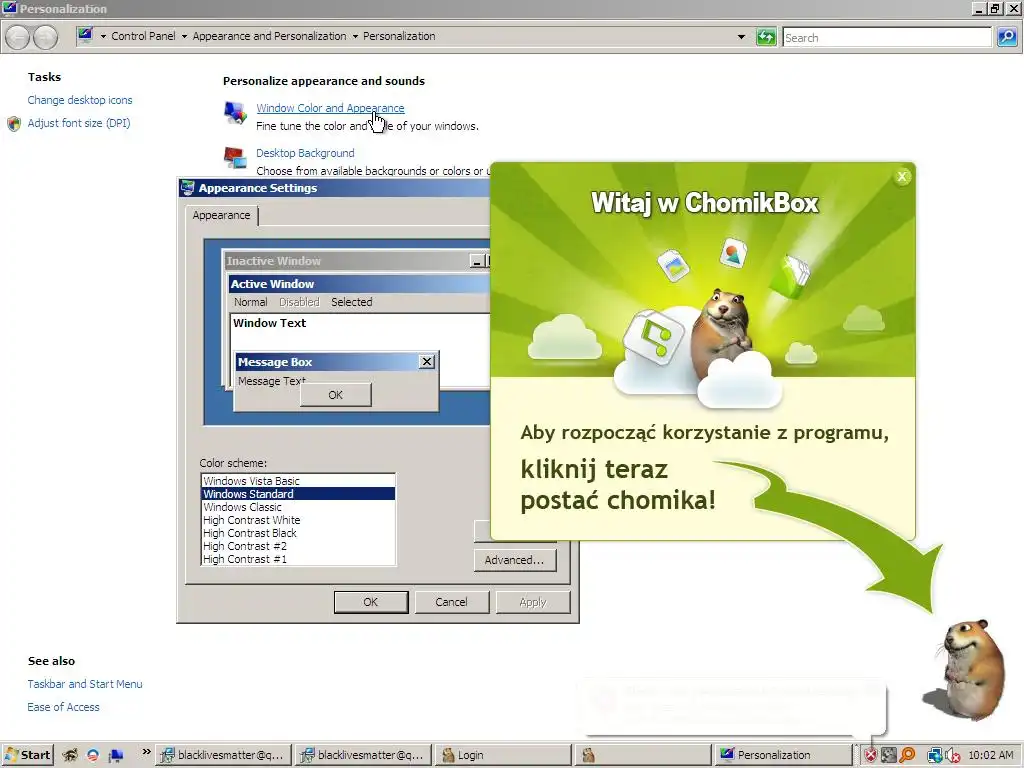Open Taskbar and Start Menu link
The width and height of the screenshot is (1024, 768).
[x=85, y=684]
